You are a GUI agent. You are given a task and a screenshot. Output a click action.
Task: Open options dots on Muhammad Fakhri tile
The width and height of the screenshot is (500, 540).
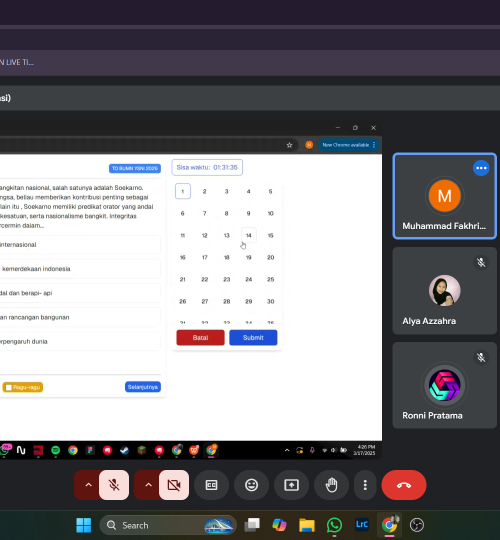pos(481,168)
